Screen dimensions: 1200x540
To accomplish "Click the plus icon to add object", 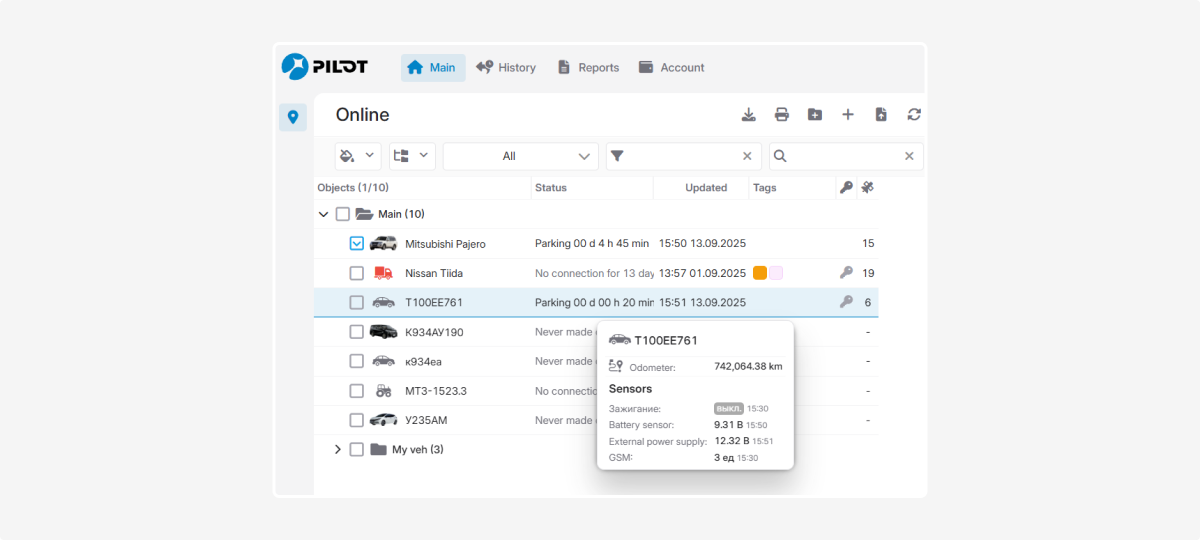I will pos(848,115).
